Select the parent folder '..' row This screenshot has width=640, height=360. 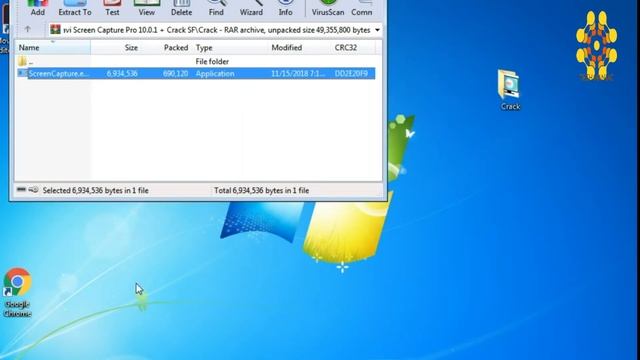click(x=195, y=62)
